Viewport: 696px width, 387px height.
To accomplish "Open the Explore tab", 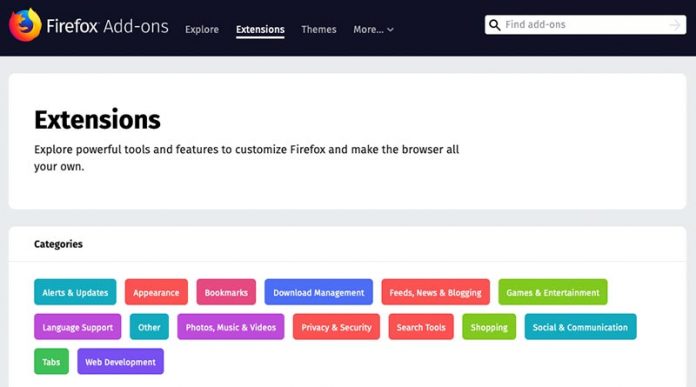I will 202,29.
